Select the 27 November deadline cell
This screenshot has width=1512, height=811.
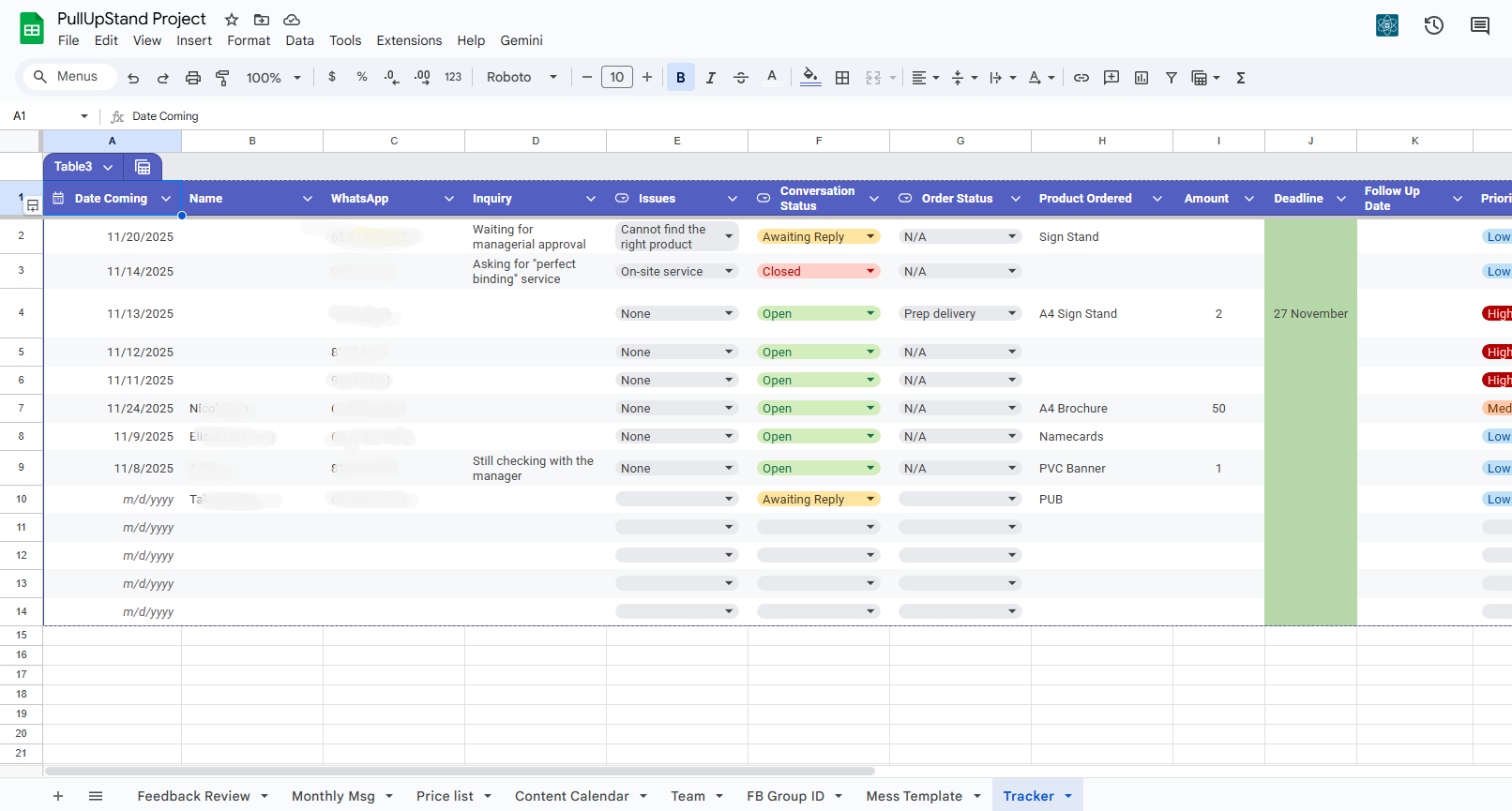[x=1310, y=313]
